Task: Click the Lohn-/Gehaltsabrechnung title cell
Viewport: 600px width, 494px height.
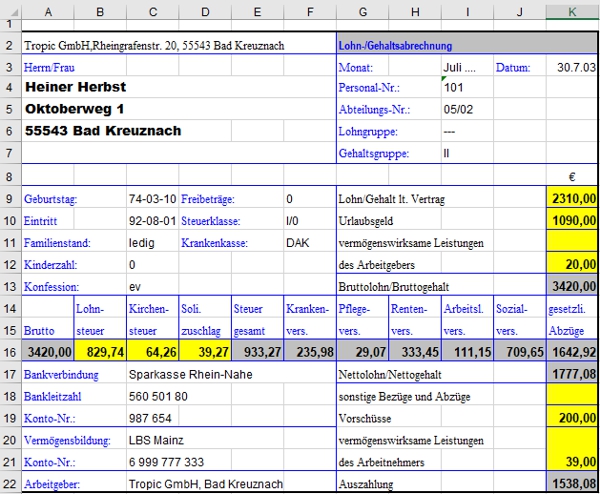Action: pyautogui.click(x=395, y=46)
